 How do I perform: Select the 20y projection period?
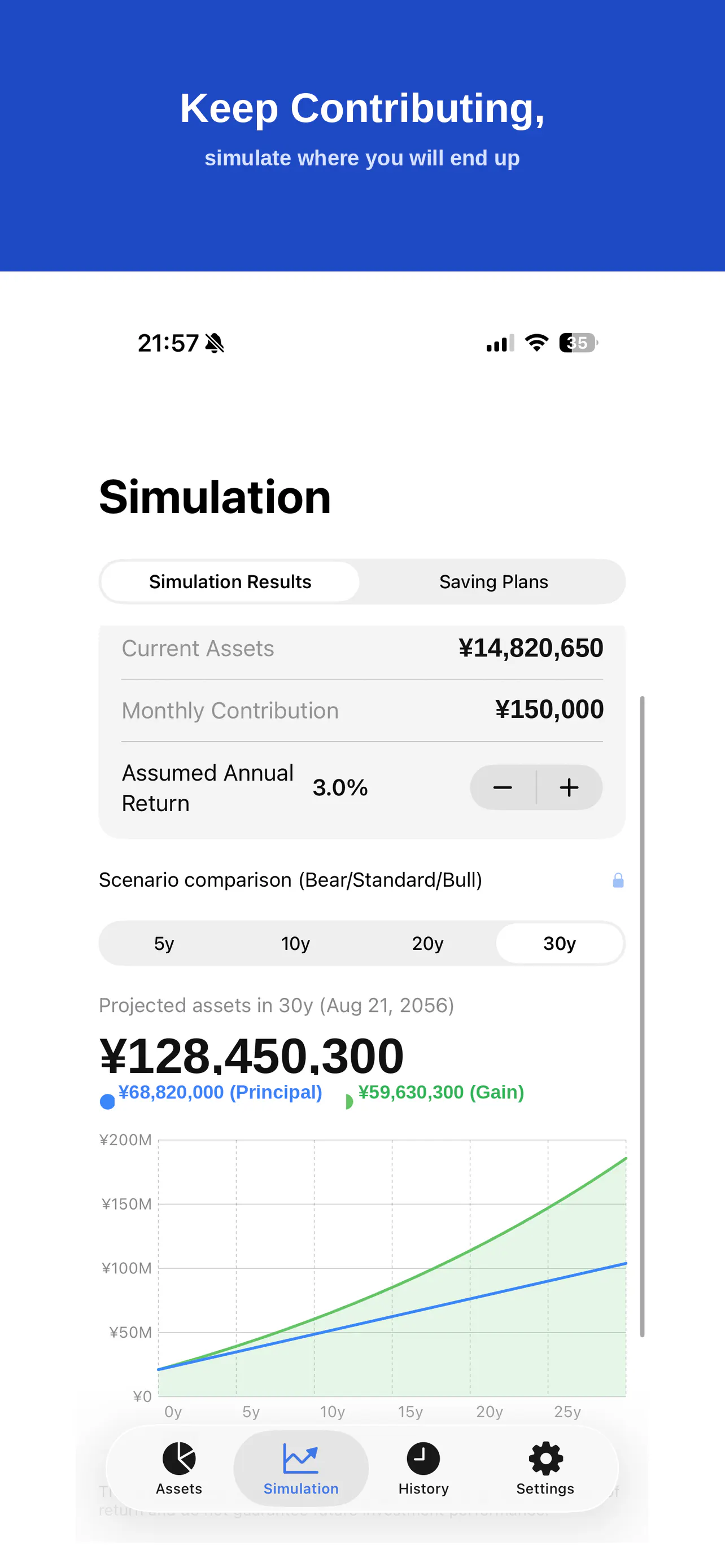(x=427, y=943)
